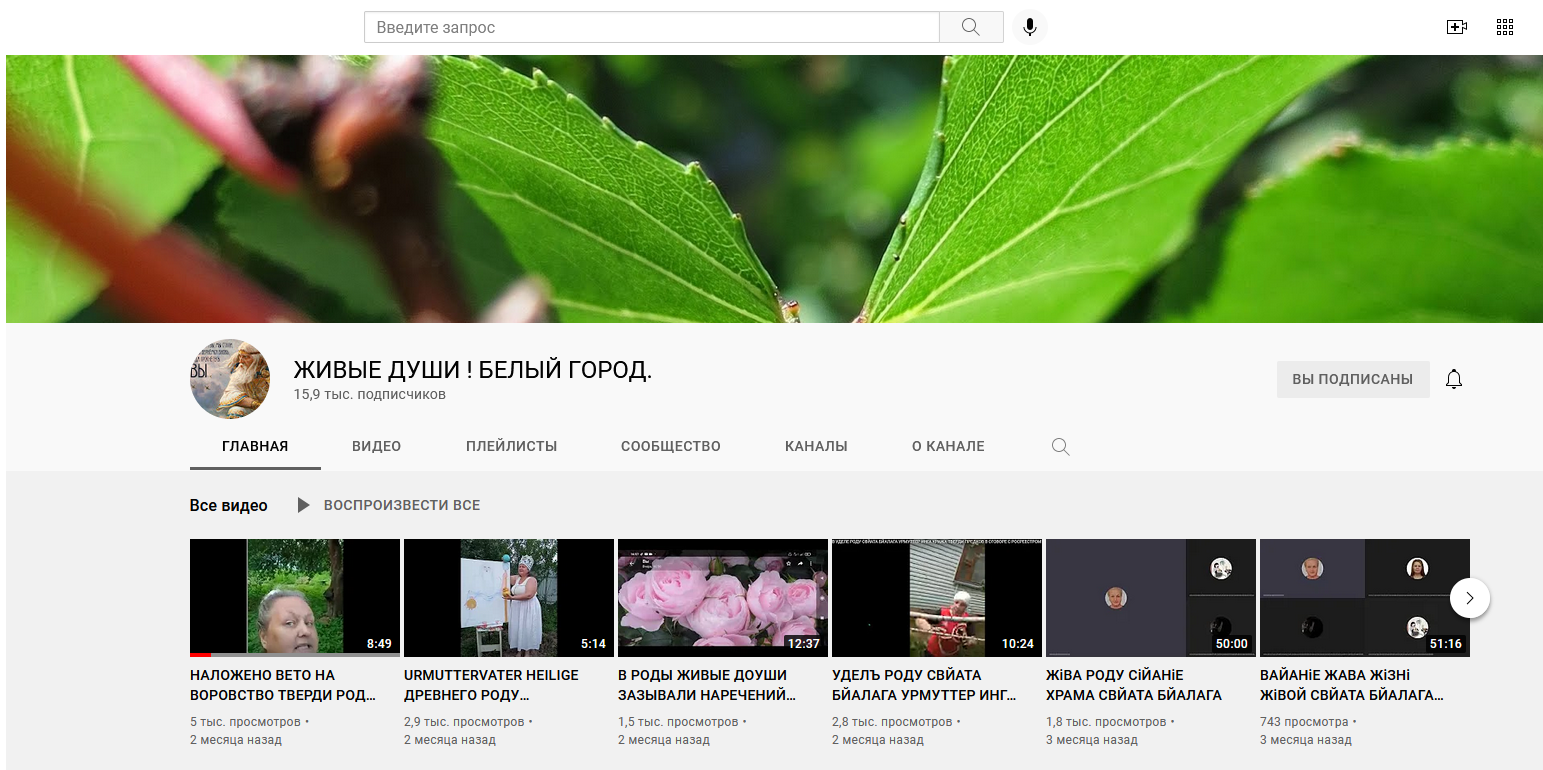Click the Все видео heading
This screenshot has height=770, width=1543.
pos(229,505)
